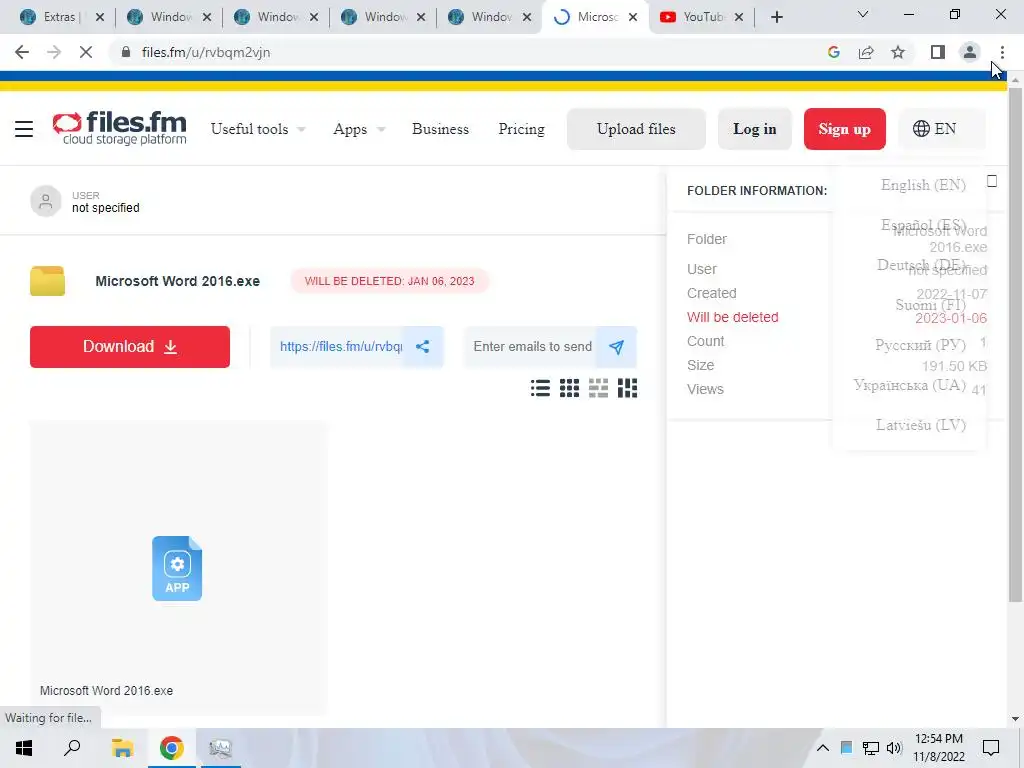Open Windows taskbar search
This screenshot has height=768, width=1024.
(72, 748)
